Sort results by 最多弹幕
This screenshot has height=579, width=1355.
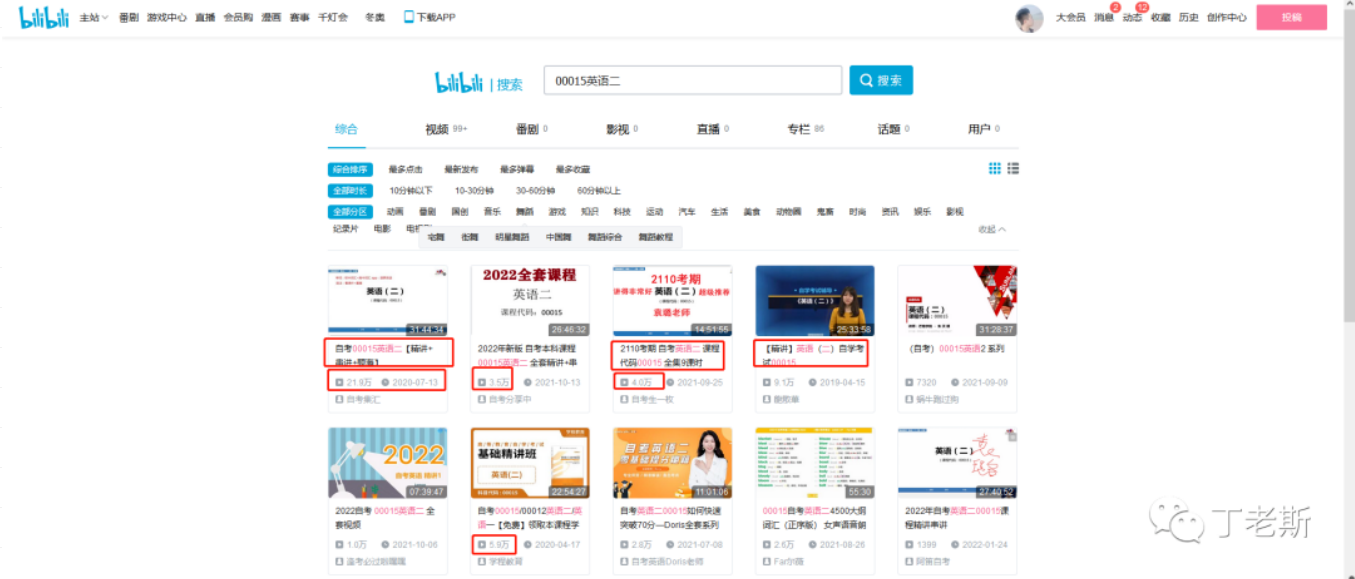coord(517,170)
